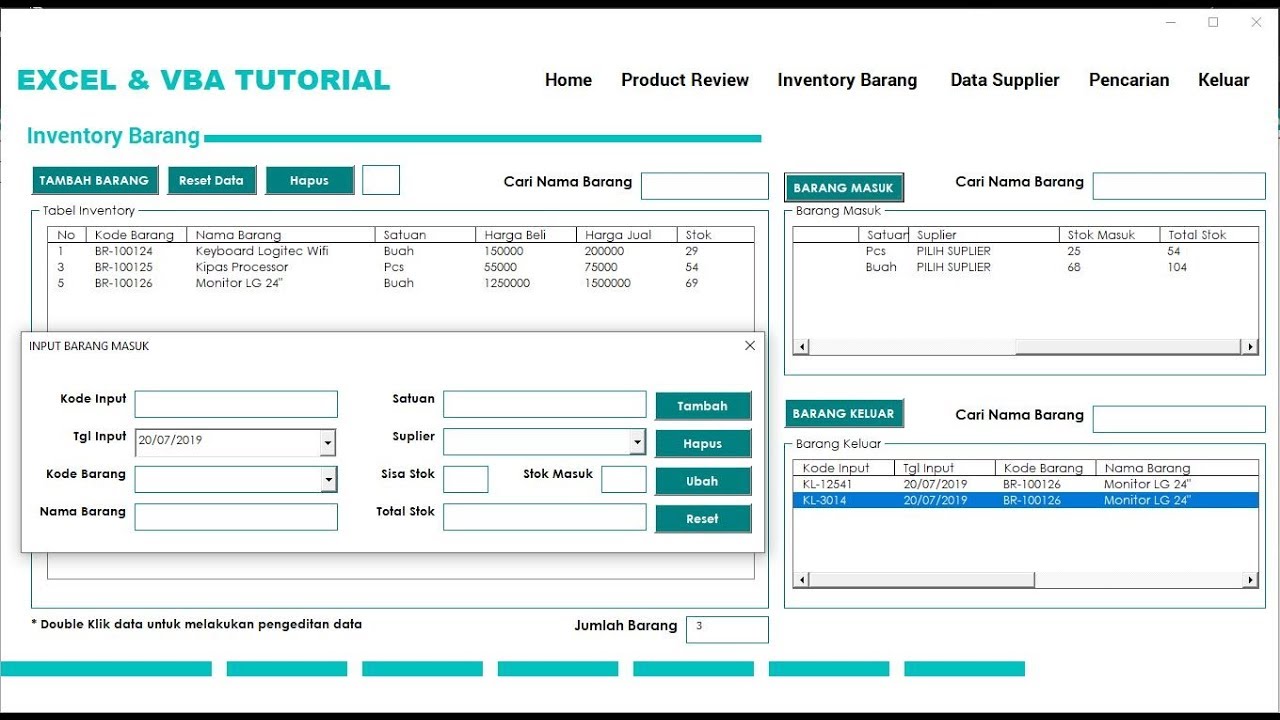Click the '1250000' Harga Beli cell
The width and height of the screenshot is (1280, 720).
coord(507,283)
